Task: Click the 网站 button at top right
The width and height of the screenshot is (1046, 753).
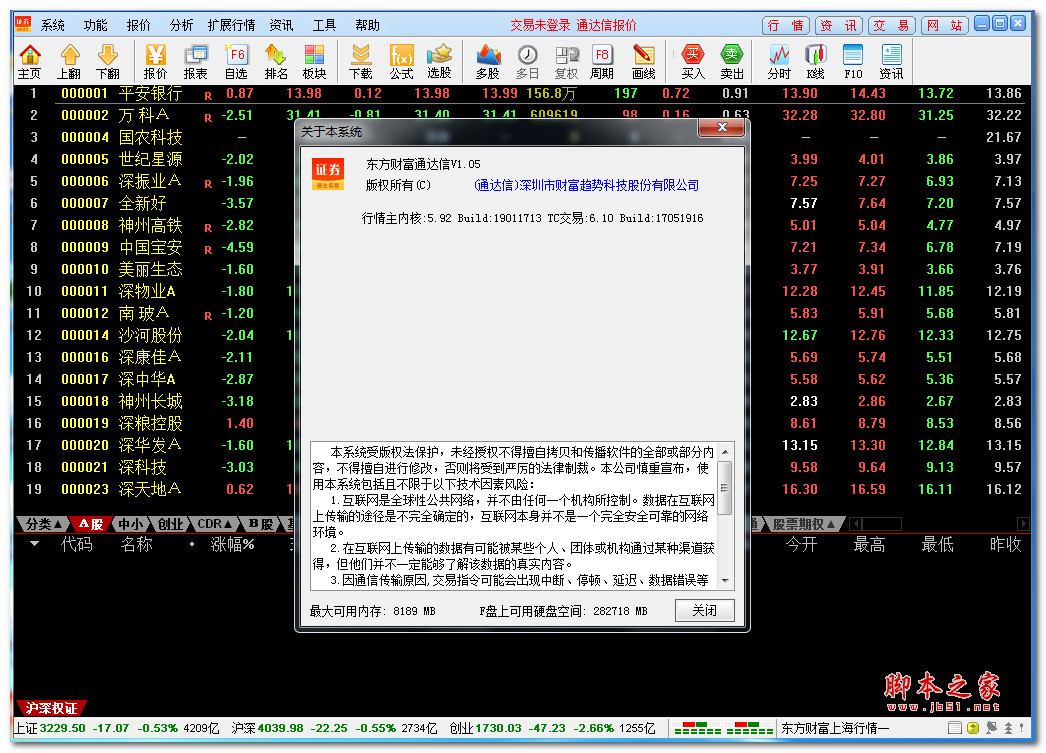Action: [945, 25]
